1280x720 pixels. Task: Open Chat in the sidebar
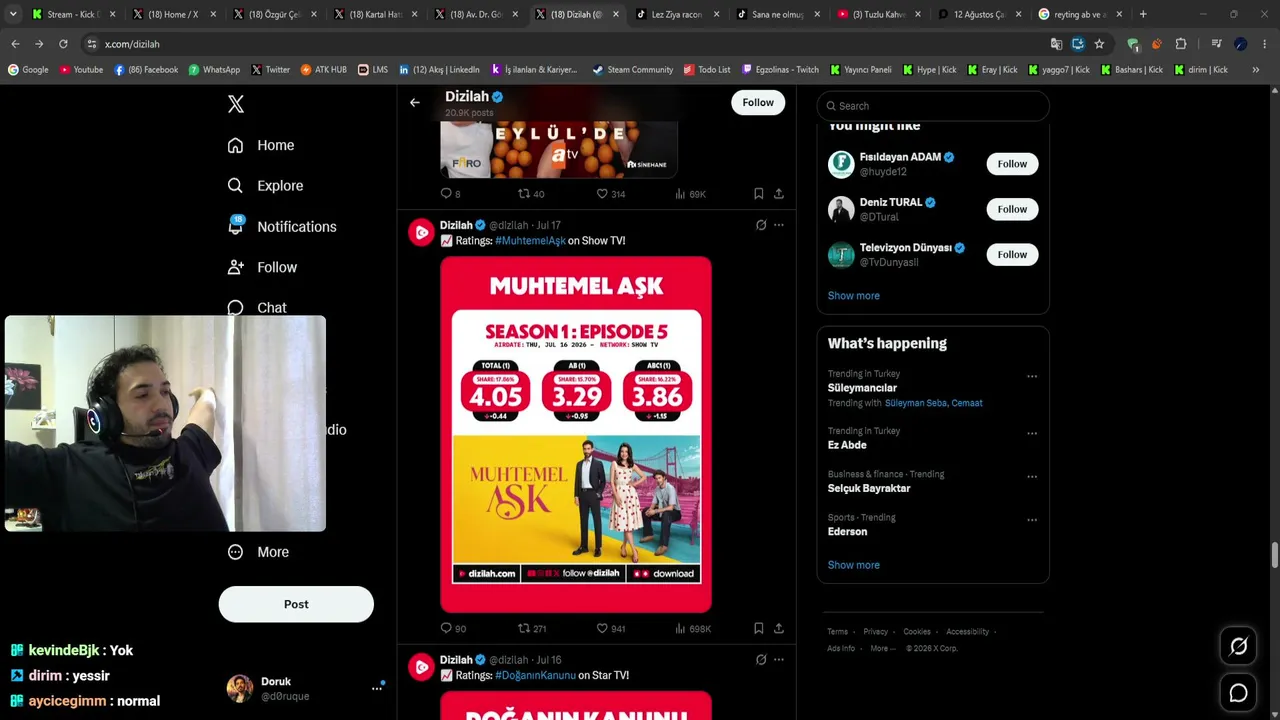tap(257, 307)
